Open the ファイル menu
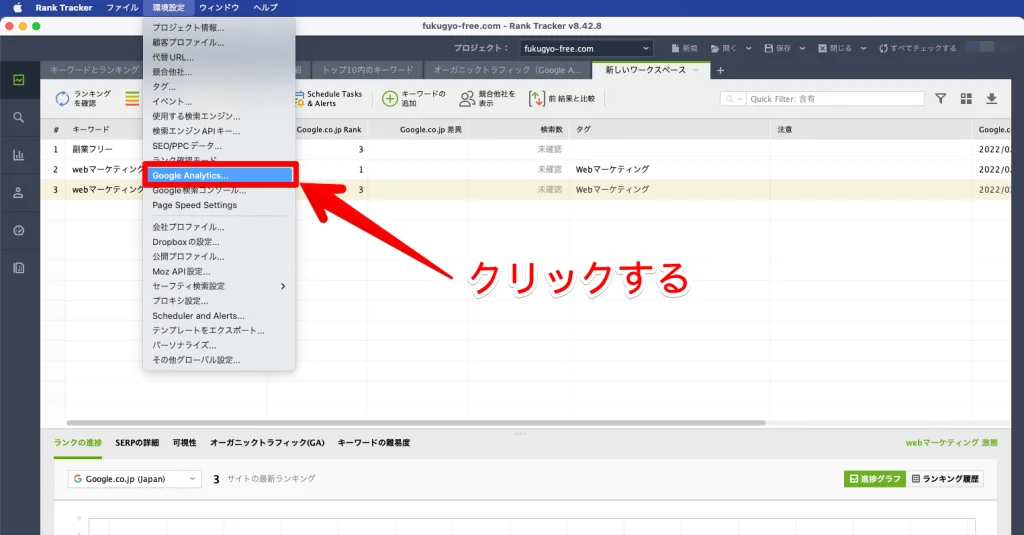This screenshot has height=535, width=1024. (x=122, y=8)
